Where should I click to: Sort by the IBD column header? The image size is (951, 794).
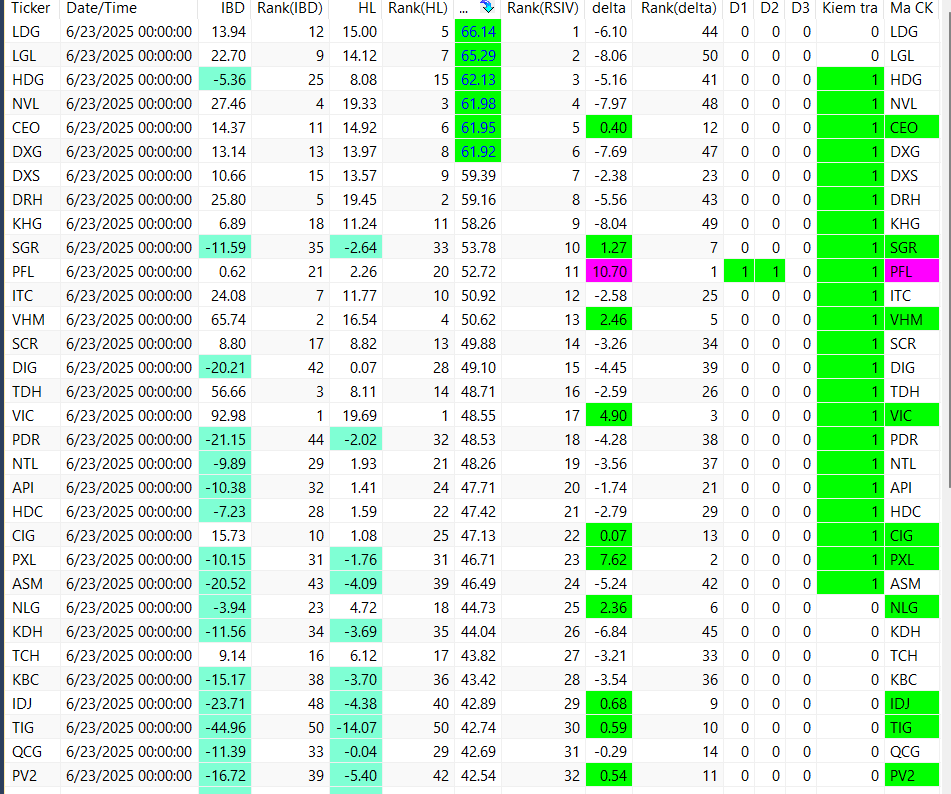224,8
